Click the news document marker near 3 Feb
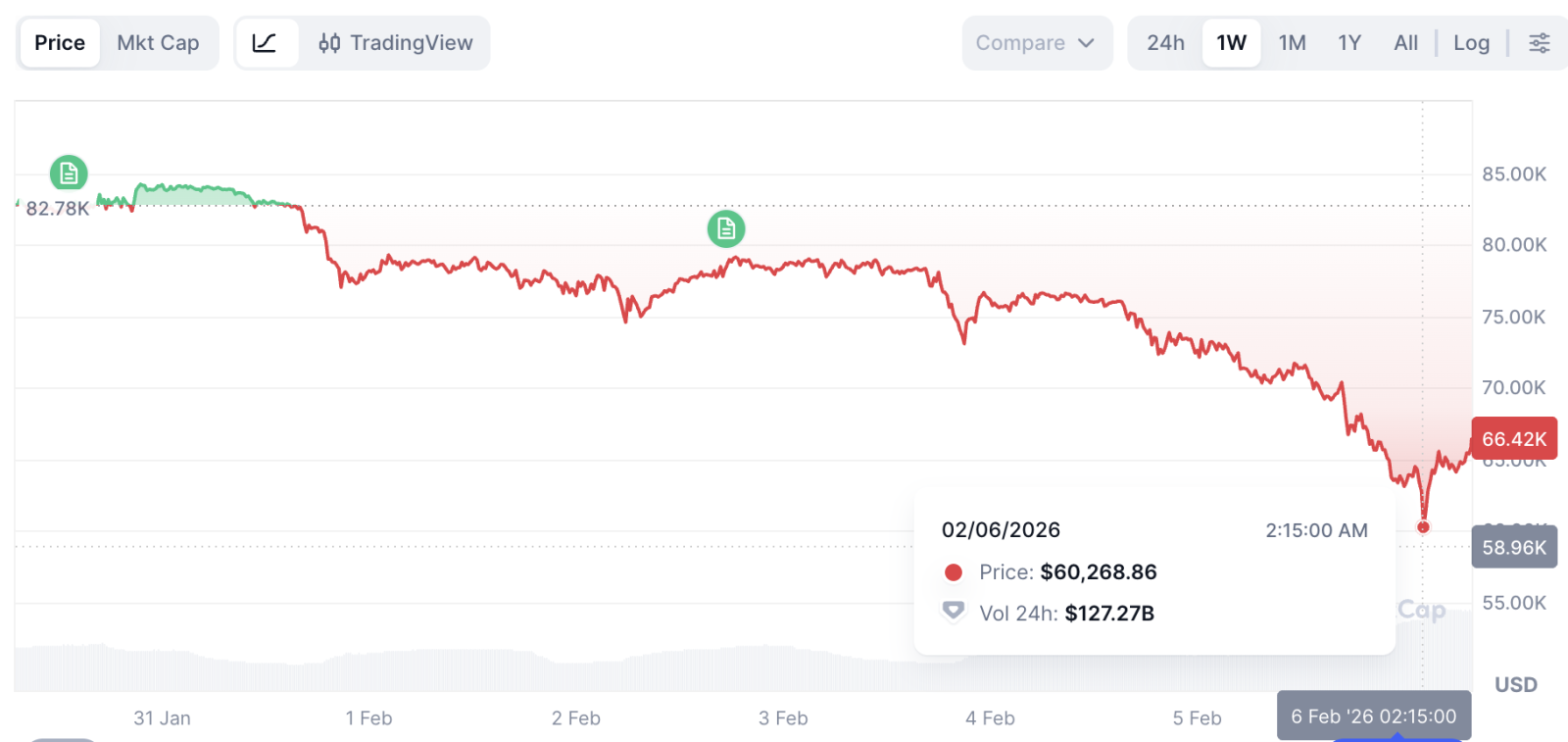Viewport: 1568px width, 742px height. point(726,228)
